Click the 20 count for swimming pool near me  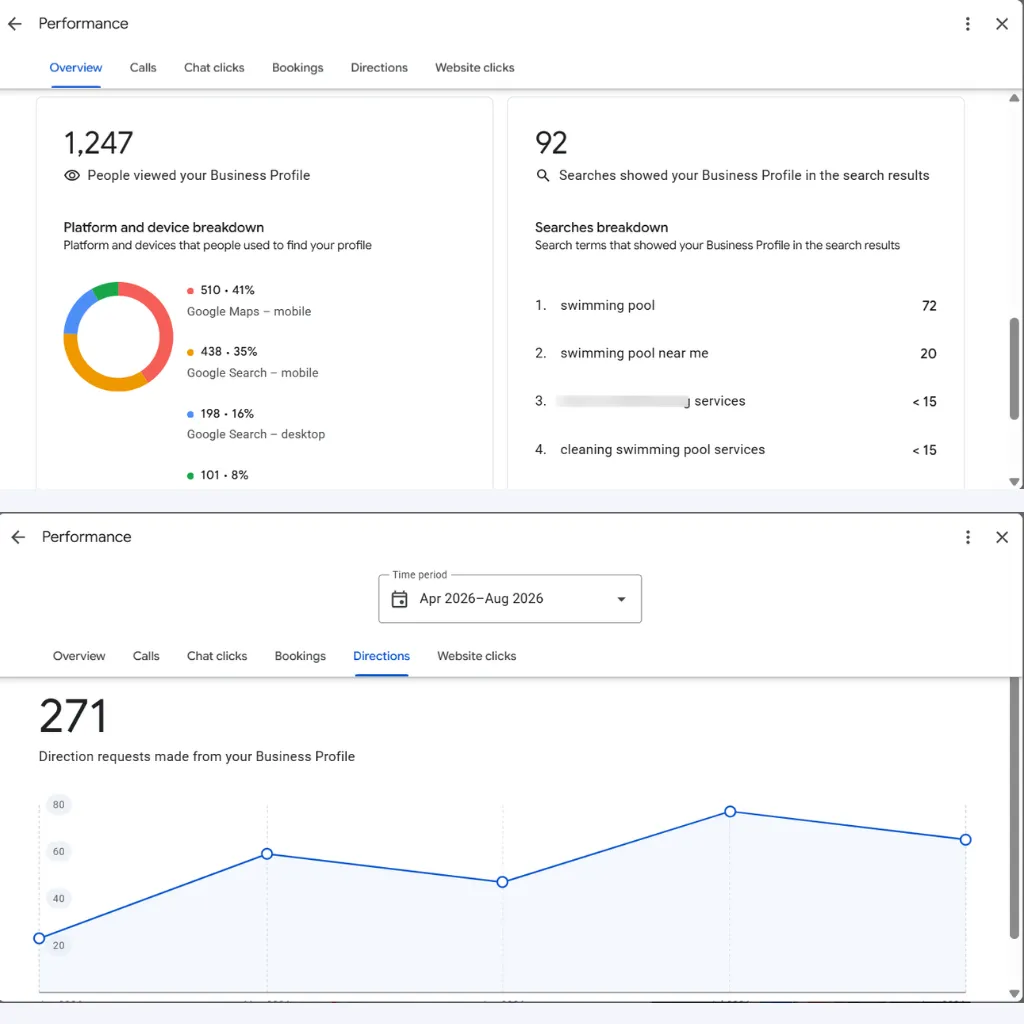(928, 353)
